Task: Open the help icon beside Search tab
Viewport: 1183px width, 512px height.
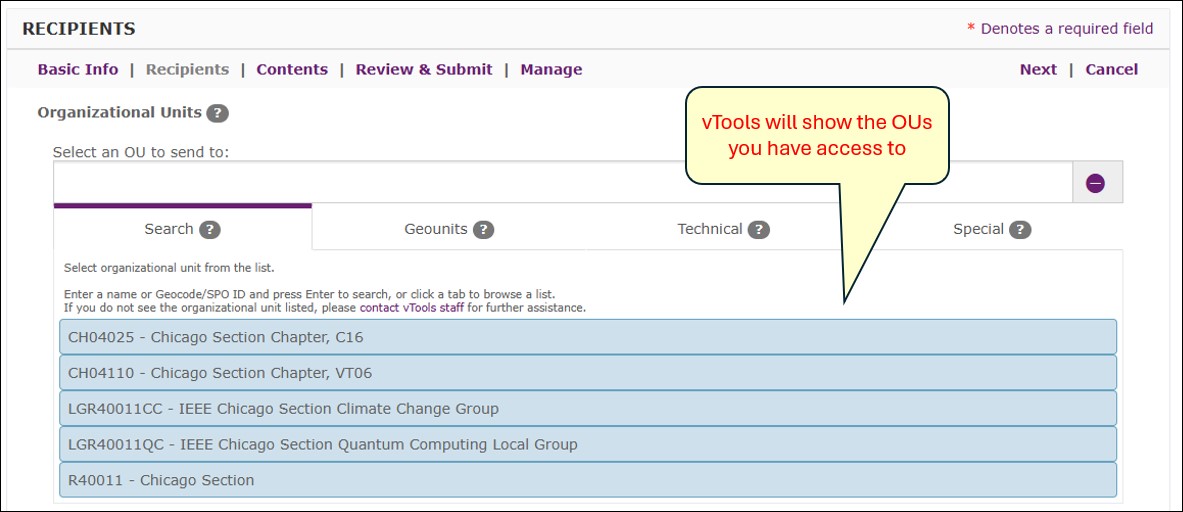Action: [x=210, y=229]
